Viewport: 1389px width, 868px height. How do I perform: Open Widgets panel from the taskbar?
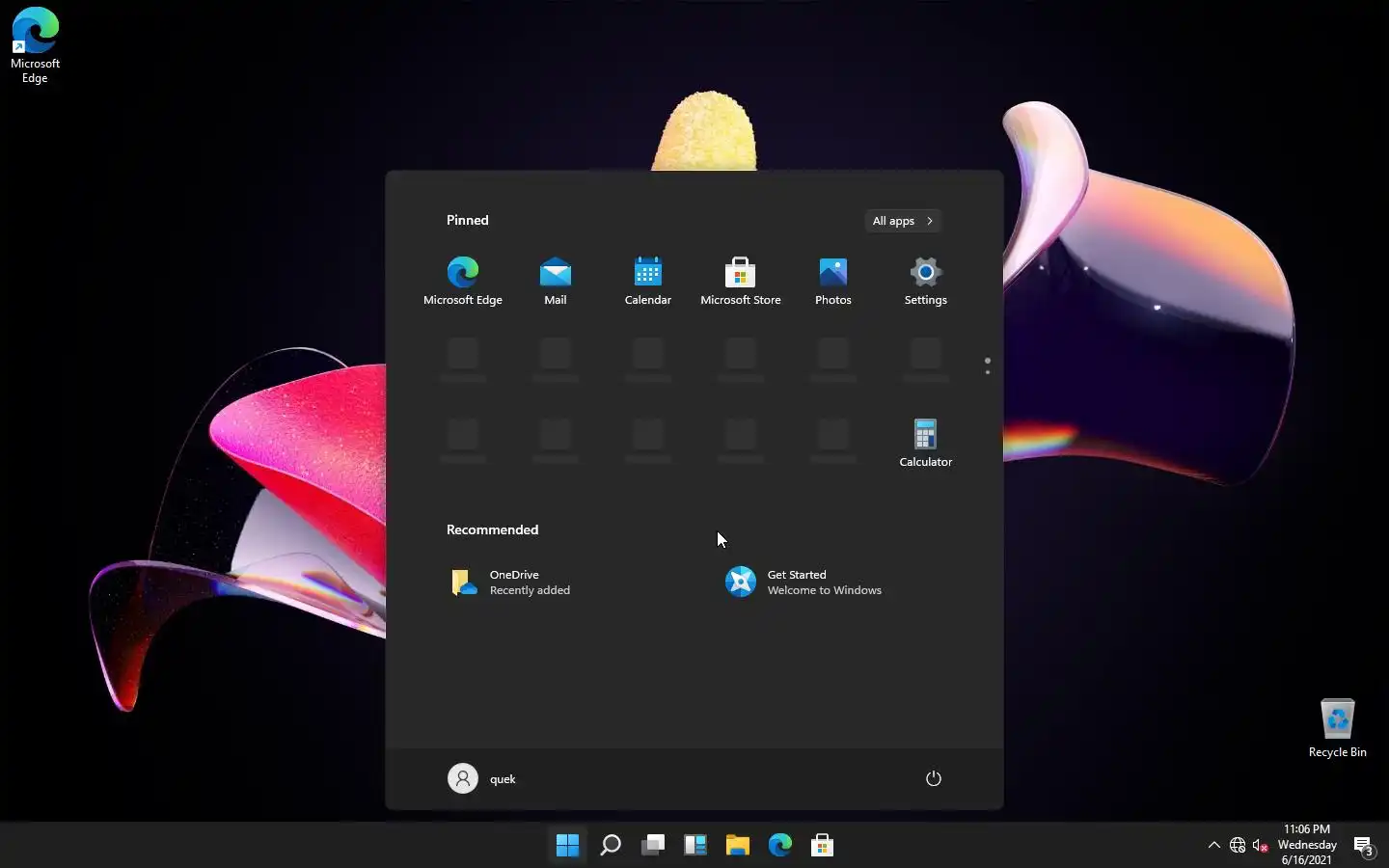pyautogui.click(x=695, y=846)
